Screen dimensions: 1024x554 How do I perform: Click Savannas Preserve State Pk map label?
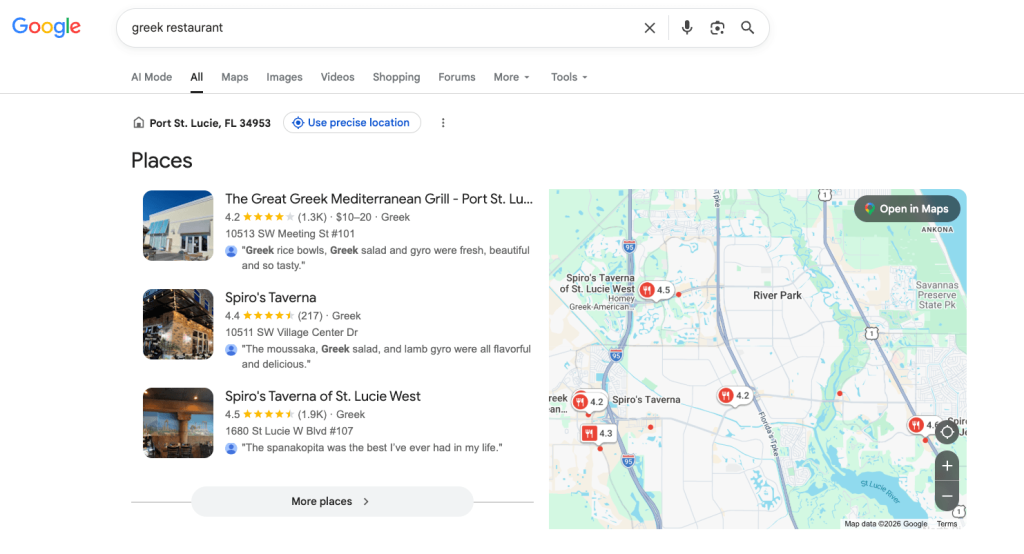[936, 295]
